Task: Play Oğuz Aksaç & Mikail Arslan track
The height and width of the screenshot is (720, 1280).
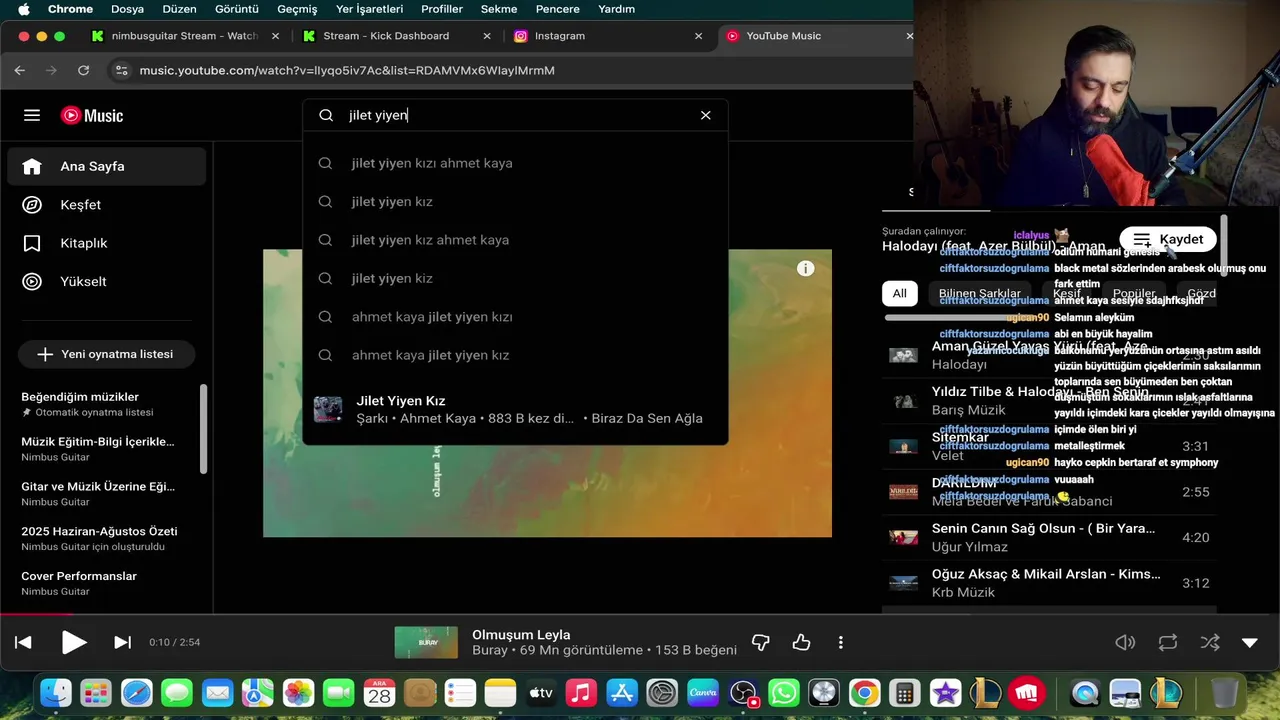Action: click(x=1049, y=583)
